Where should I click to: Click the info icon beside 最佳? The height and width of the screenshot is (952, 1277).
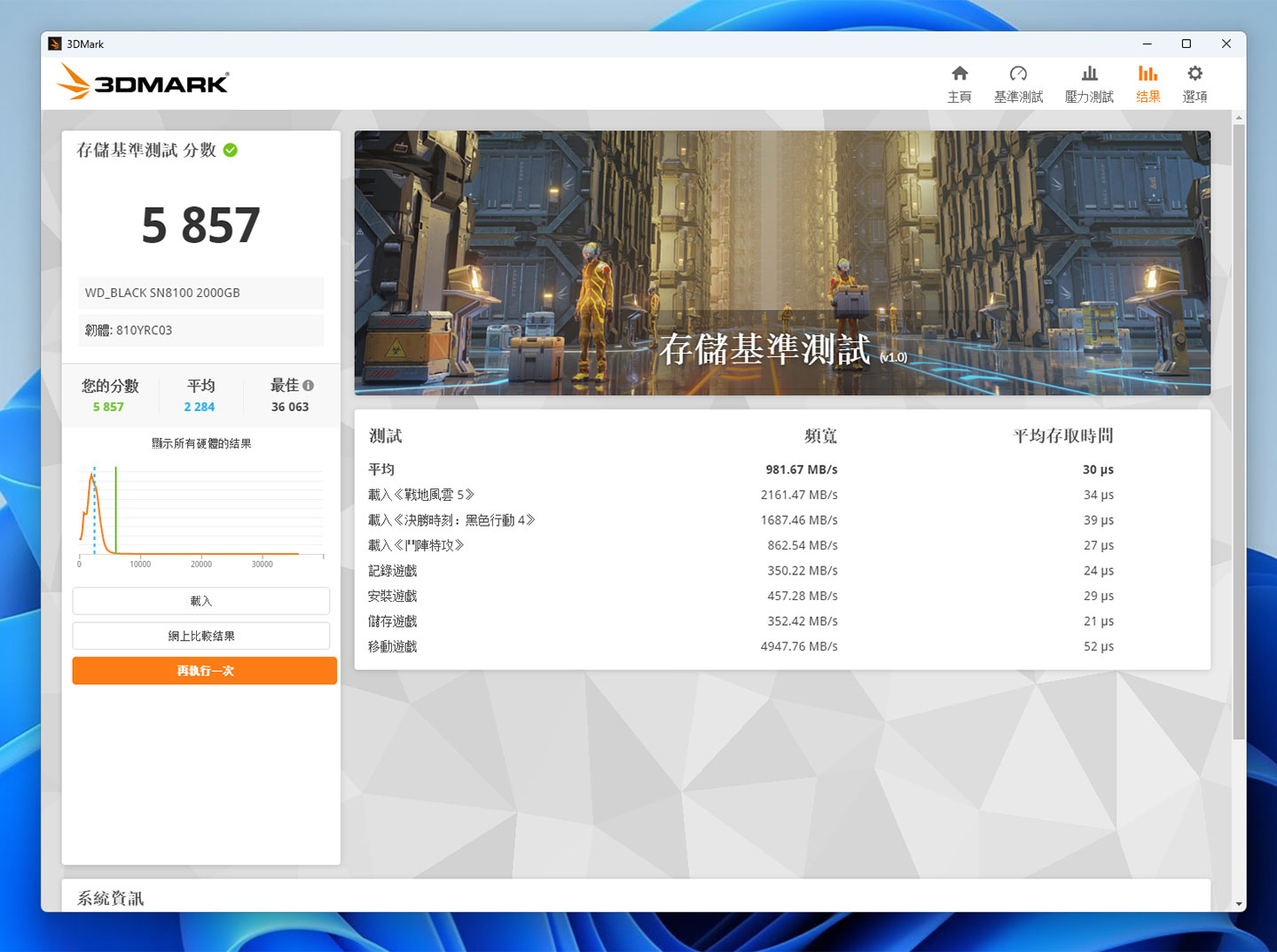308,385
